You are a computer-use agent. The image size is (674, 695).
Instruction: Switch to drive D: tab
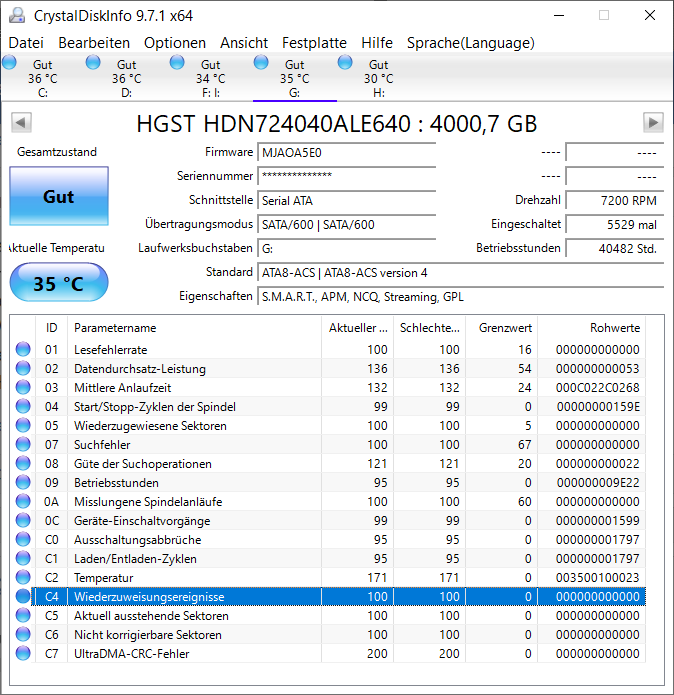[x=126, y=78]
